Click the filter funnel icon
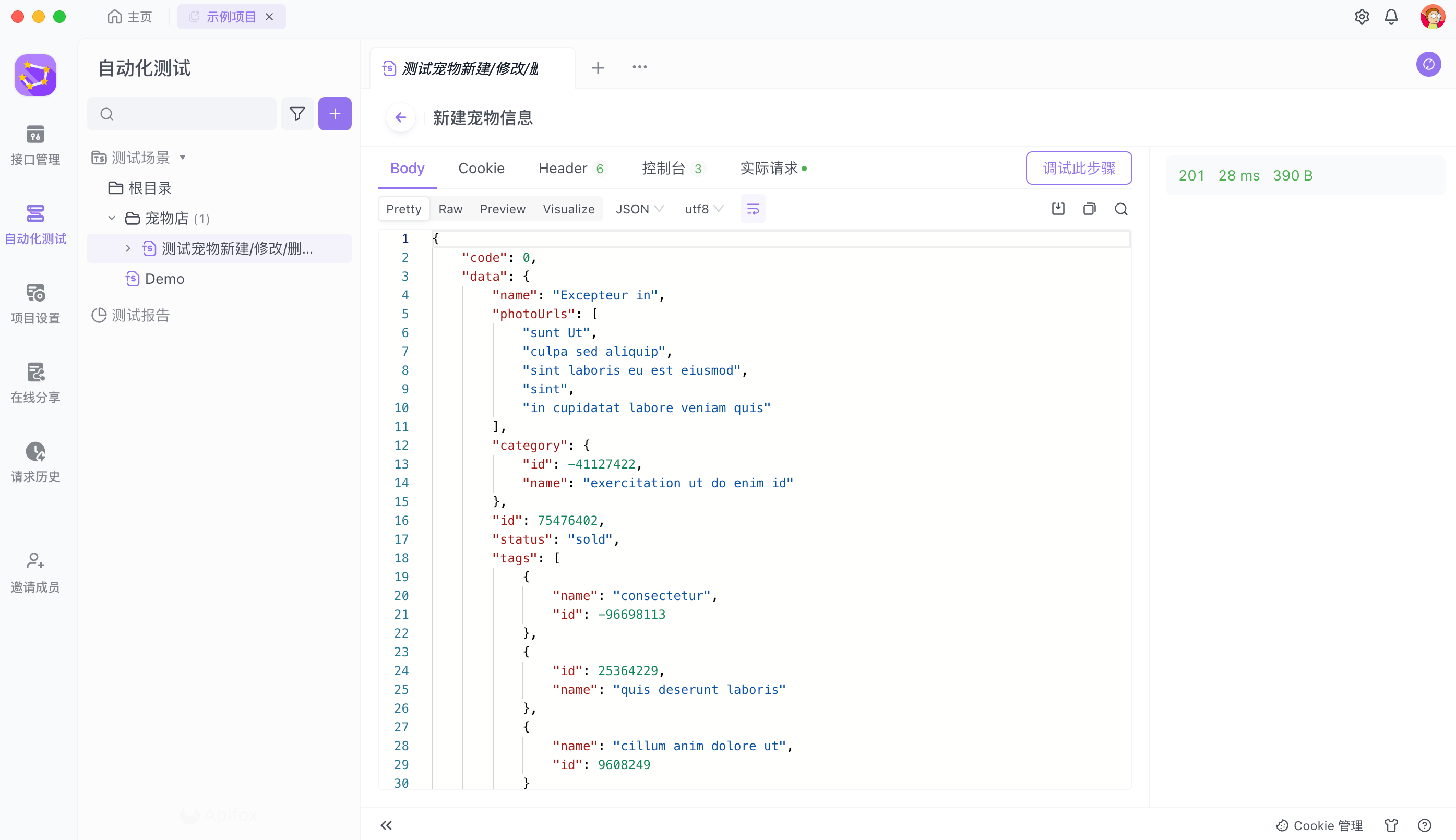Screen dimensions: 1456x840 (x=297, y=114)
